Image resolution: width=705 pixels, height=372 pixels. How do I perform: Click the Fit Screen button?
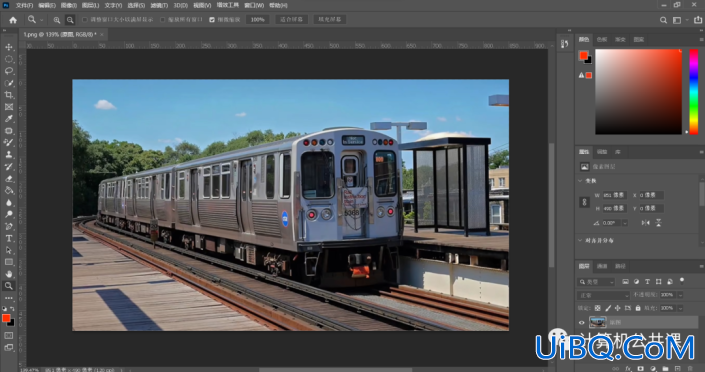[x=291, y=20]
